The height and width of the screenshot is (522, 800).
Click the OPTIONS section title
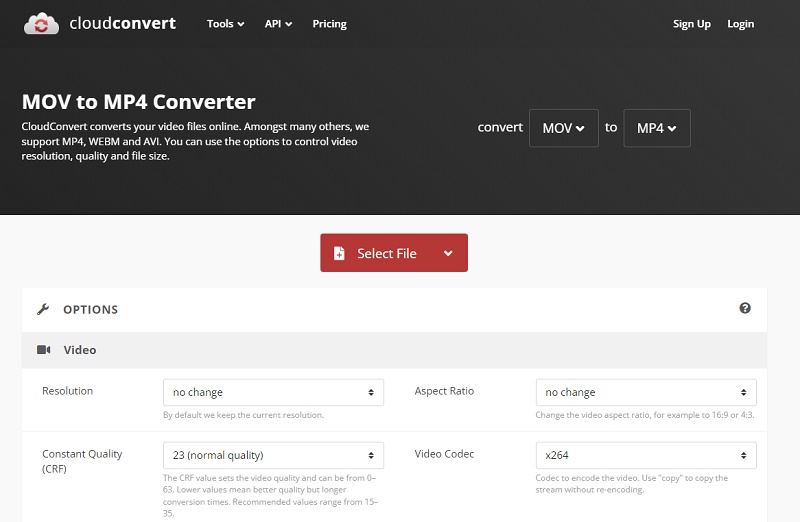pos(90,310)
